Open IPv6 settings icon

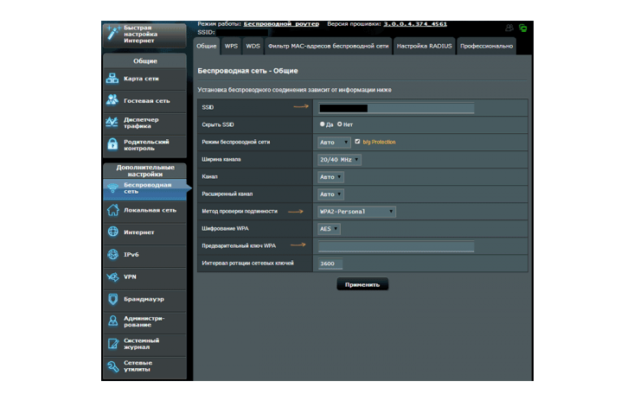pos(113,254)
